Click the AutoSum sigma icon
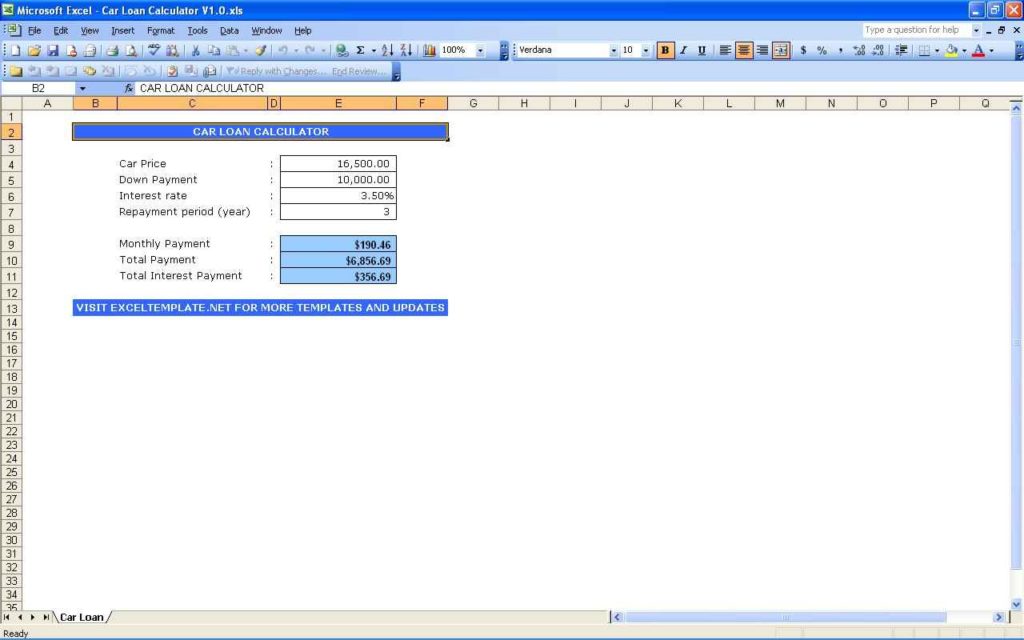The width and height of the screenshot is (1024, 640). tap(360, 50)
